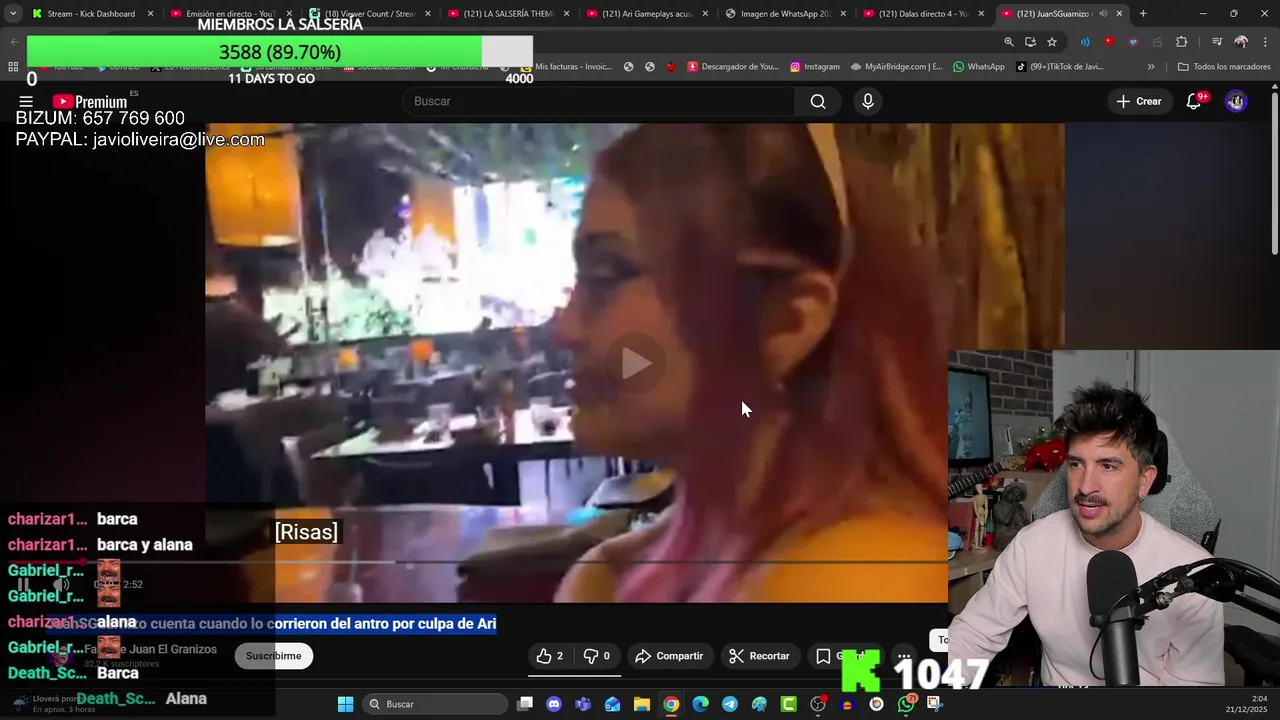The width and height of the screenshot is (1280, 720).
Task: Switch to Emisión en directo tab
Action: point(231,14)
